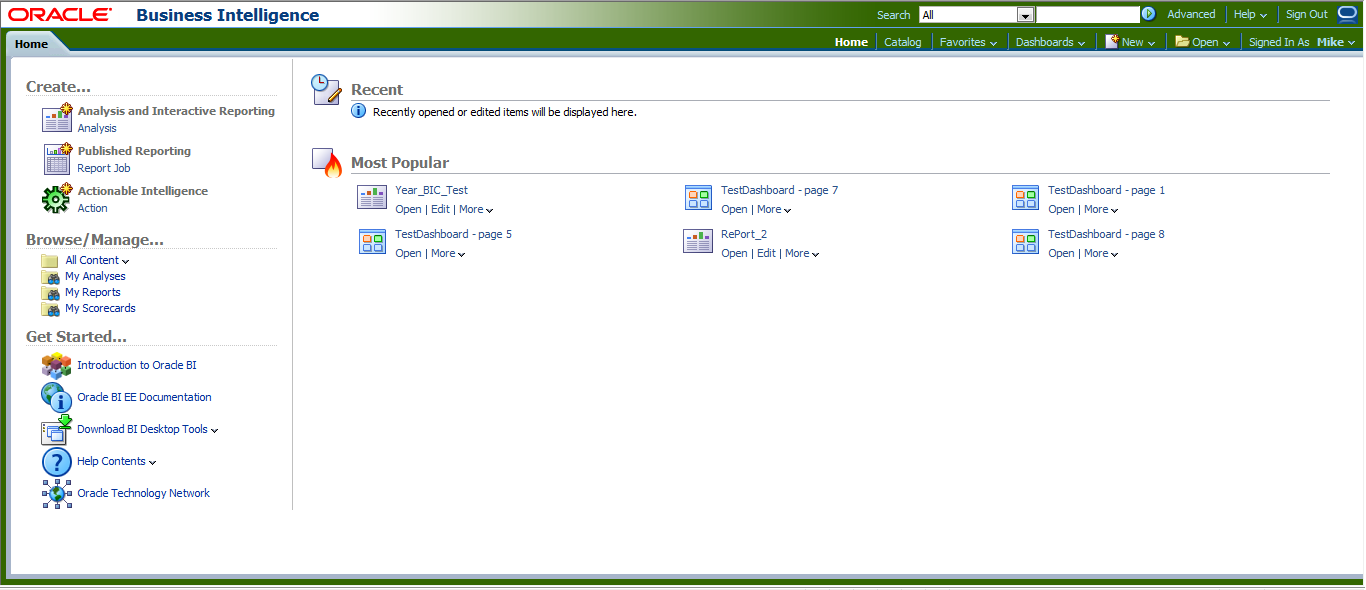Expand More options for RePort_2
This screenshot has width=1366, height=590.
click(802, 253)
